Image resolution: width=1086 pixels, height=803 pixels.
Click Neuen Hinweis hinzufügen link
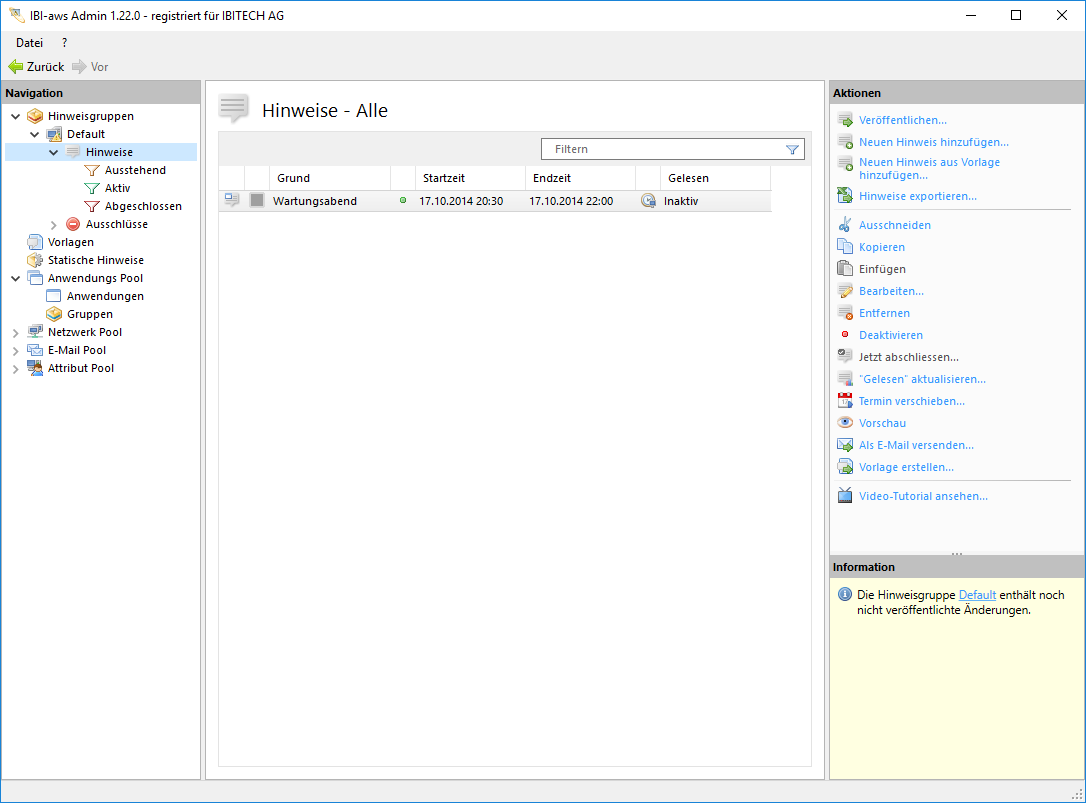[933, 142]
